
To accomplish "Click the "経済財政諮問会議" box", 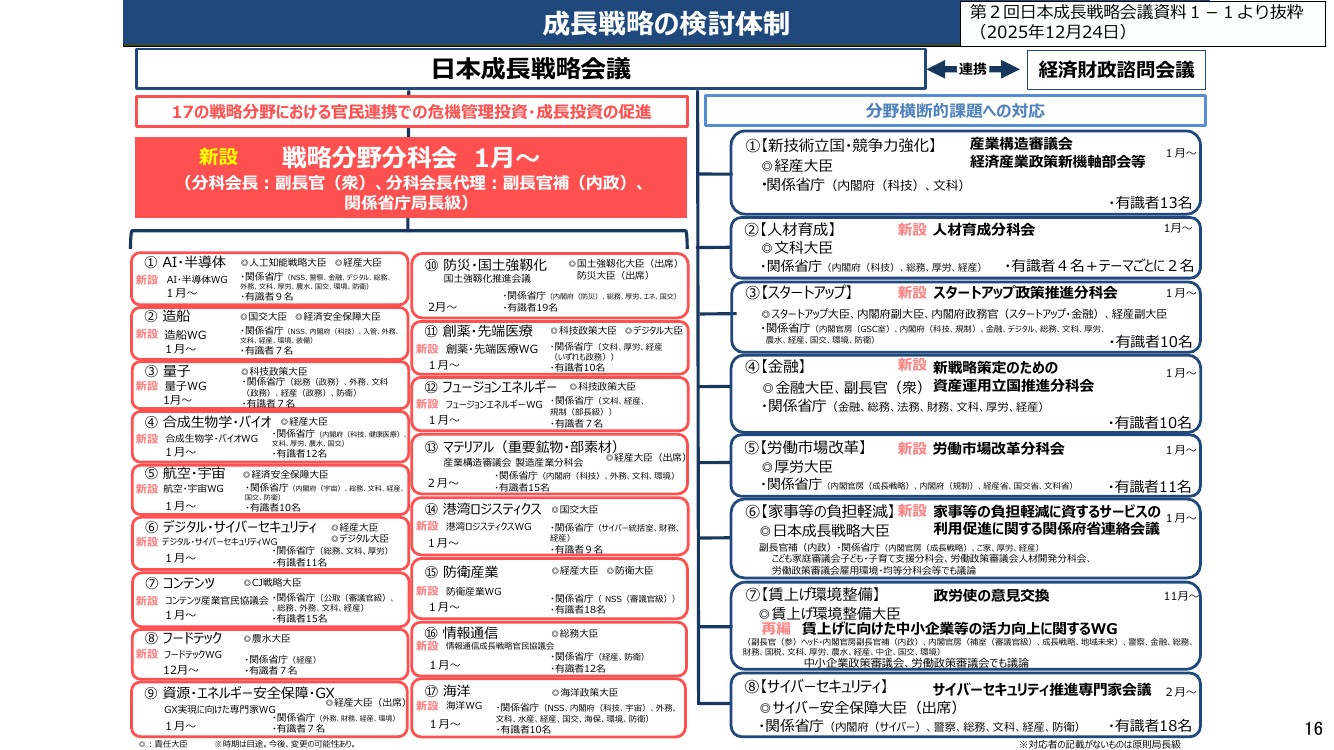I will click(1116, 70).
